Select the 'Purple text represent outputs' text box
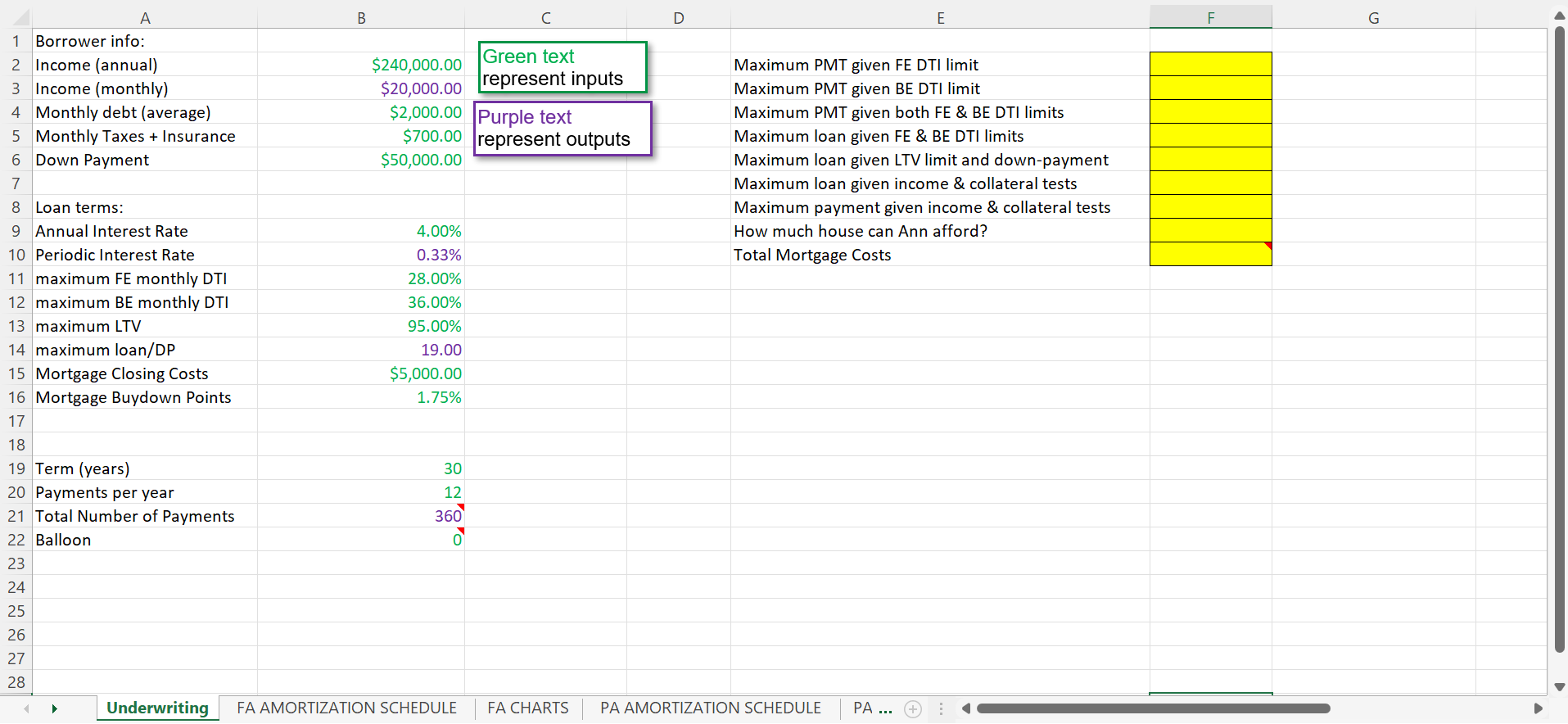This screenshot has width=1568, height=724. tap(563, 129)
